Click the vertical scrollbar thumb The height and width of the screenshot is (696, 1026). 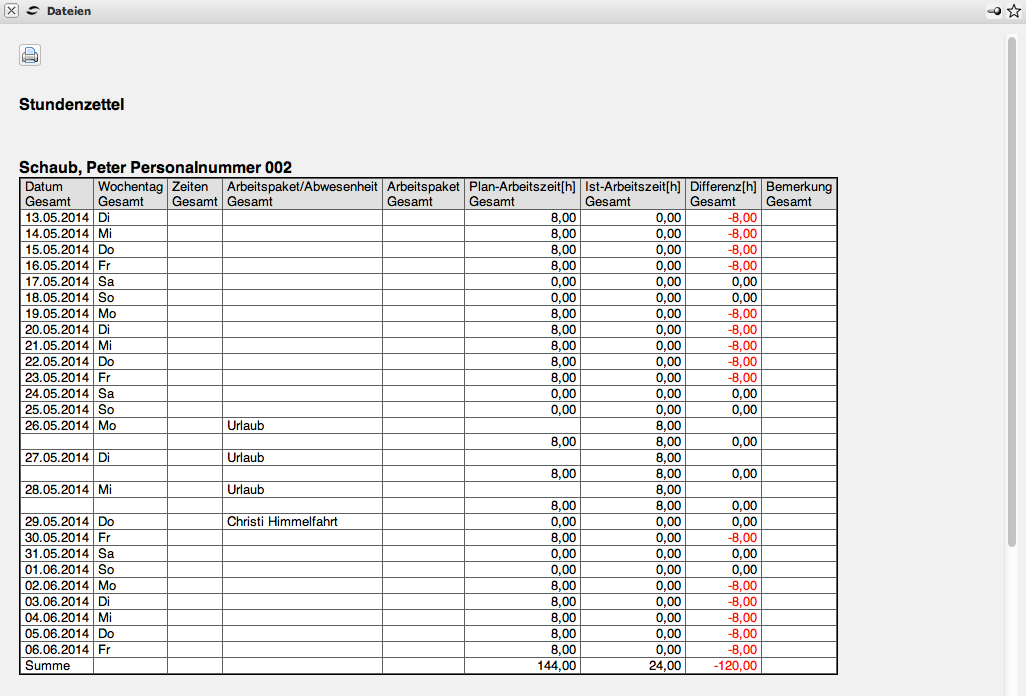(1012, 290)
